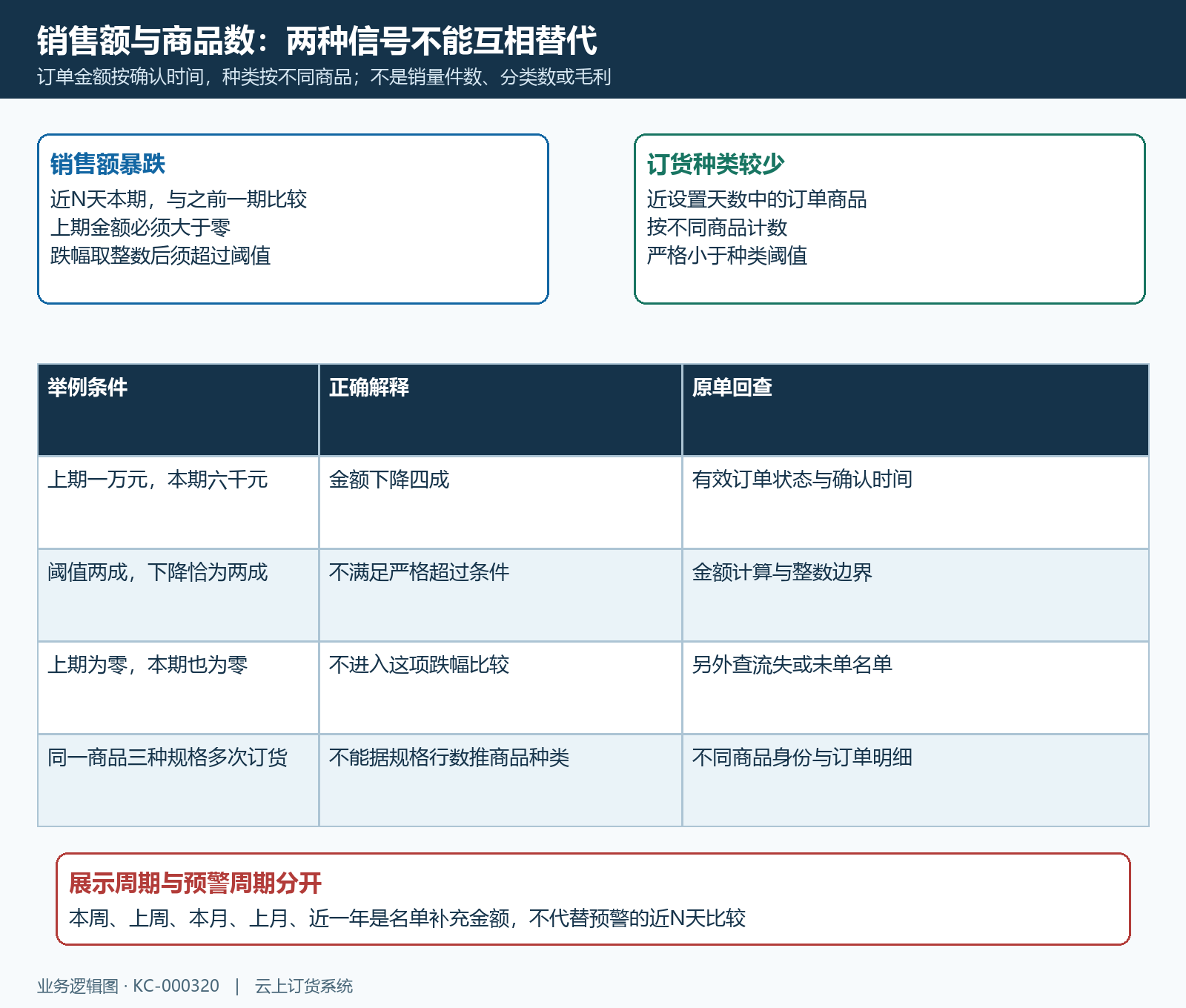Viewport: 1186px width, 1008px height.
Task: Click the line "近设置天数中的订单商品"
Action: (x=756, y=199)
